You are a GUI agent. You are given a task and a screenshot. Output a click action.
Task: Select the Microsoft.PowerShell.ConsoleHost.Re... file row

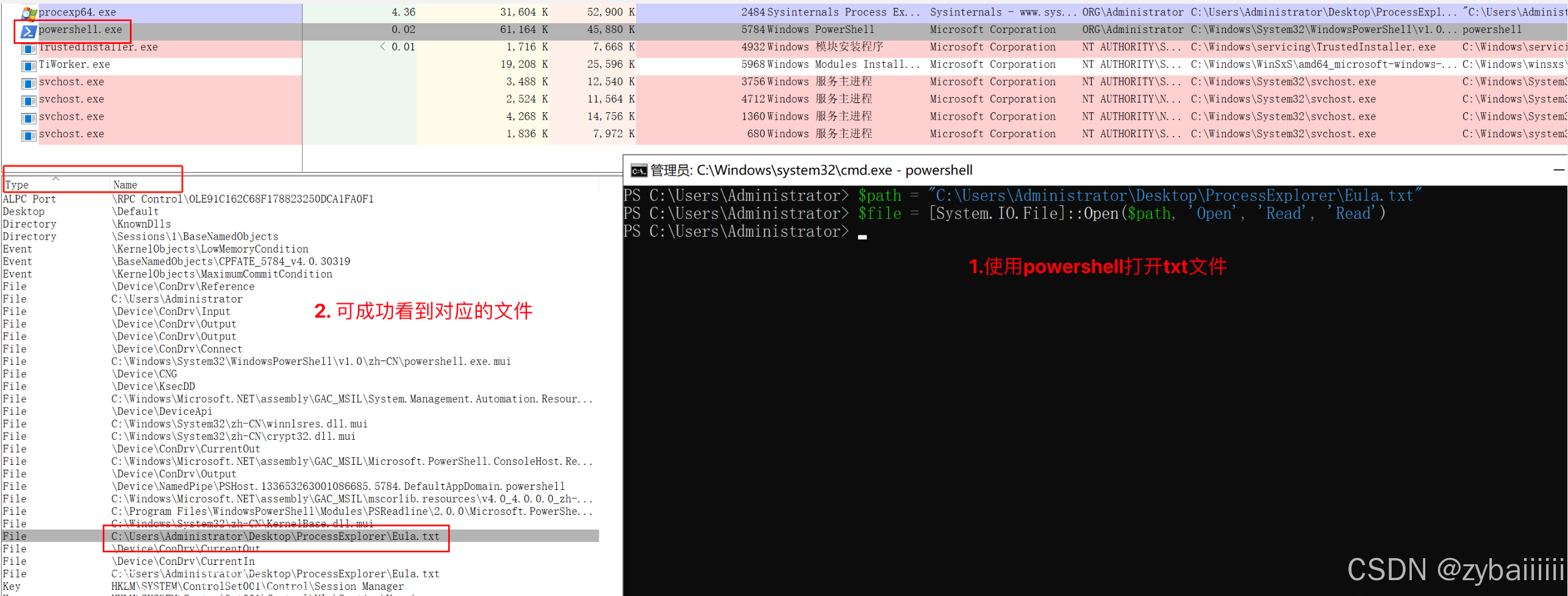(x=301, y=462)
